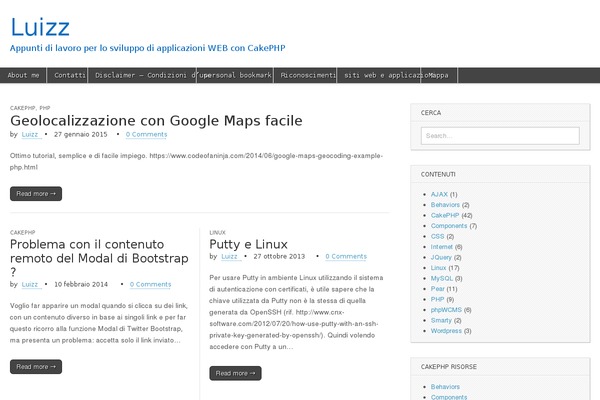The width and height of the screenshot is (600, 400).
Task: Read more of the Bootstrap Modal post
Action: point(36,367)
